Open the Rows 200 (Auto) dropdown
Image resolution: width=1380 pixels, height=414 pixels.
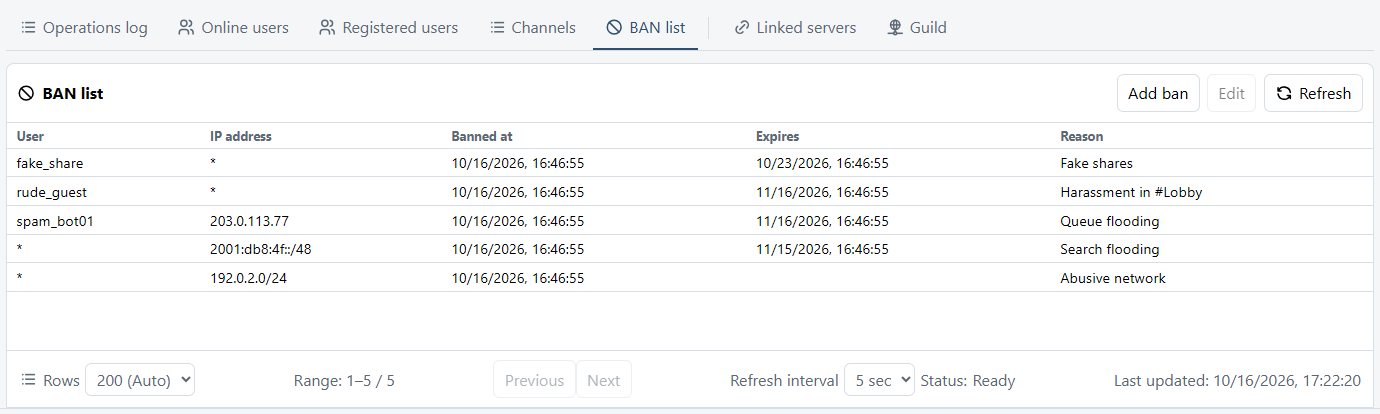pyautogui.click(x=140, y=380)
